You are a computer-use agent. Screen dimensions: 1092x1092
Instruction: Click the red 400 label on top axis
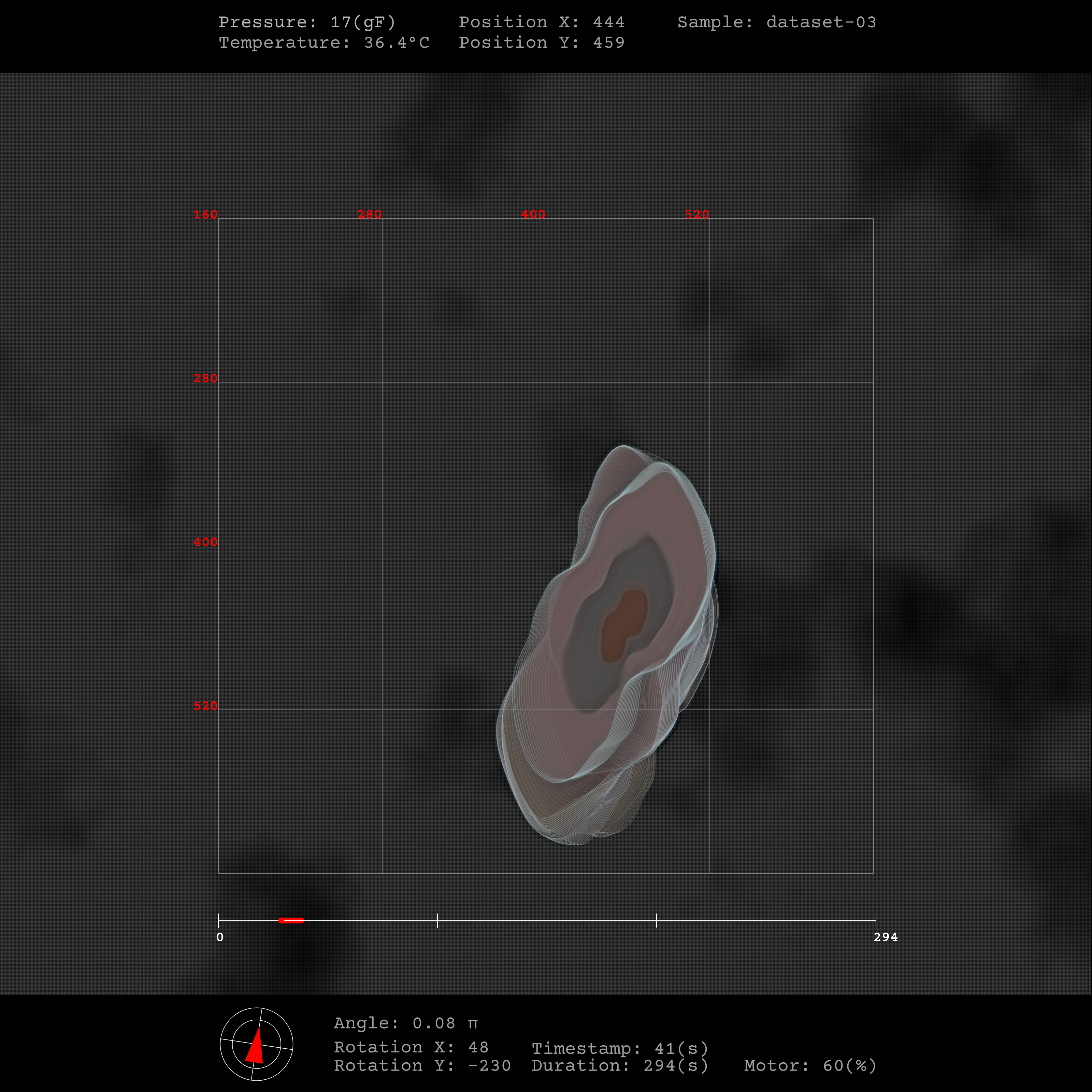click(533, 214)
